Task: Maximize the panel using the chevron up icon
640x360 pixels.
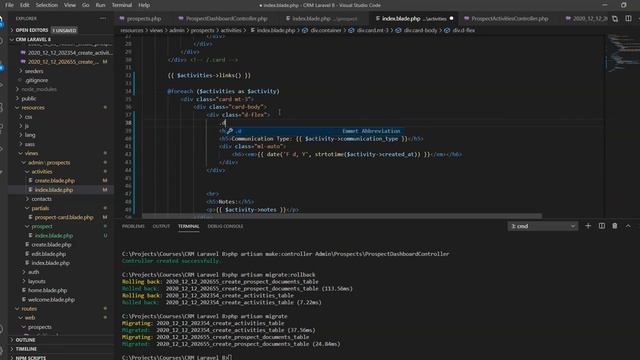Action: tap(628, 226)
